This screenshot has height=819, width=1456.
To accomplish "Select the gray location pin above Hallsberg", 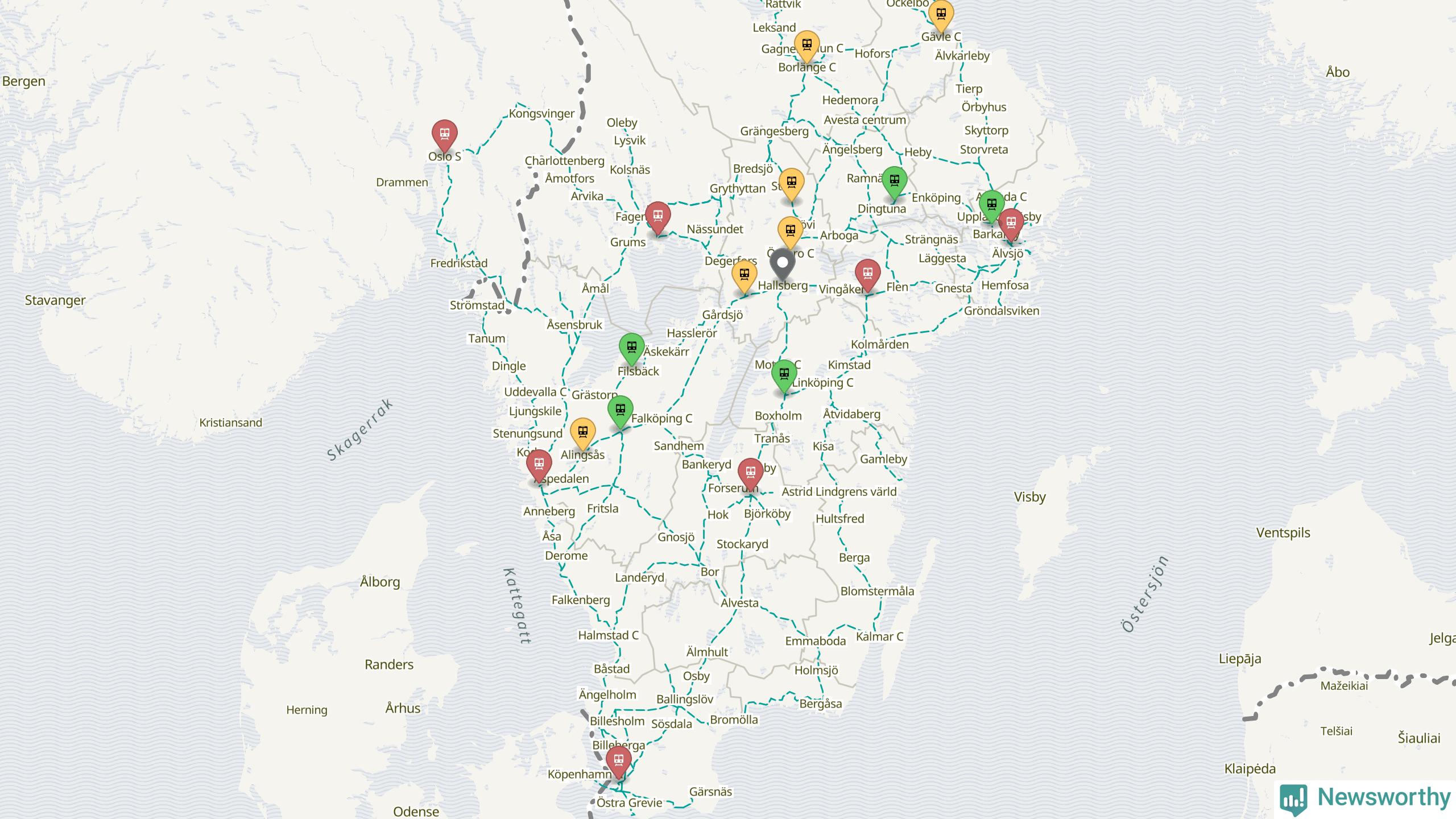I will tap(783, 264).
